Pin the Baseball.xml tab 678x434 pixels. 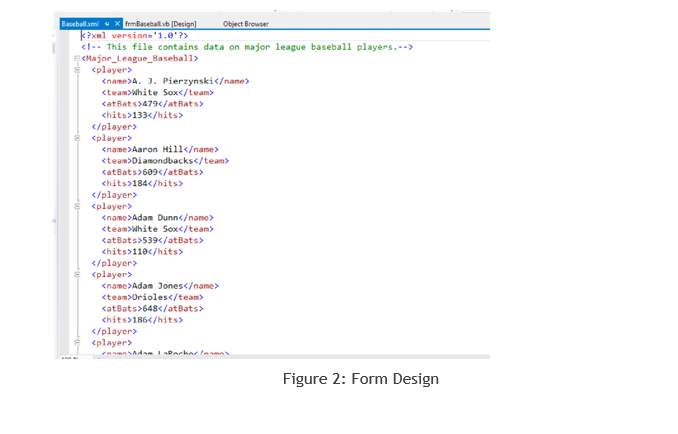107,24
